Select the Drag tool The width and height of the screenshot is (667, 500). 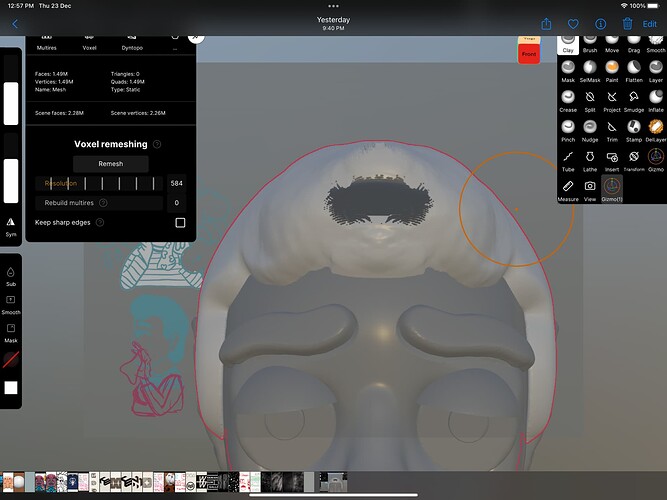[x=634, y=45]
